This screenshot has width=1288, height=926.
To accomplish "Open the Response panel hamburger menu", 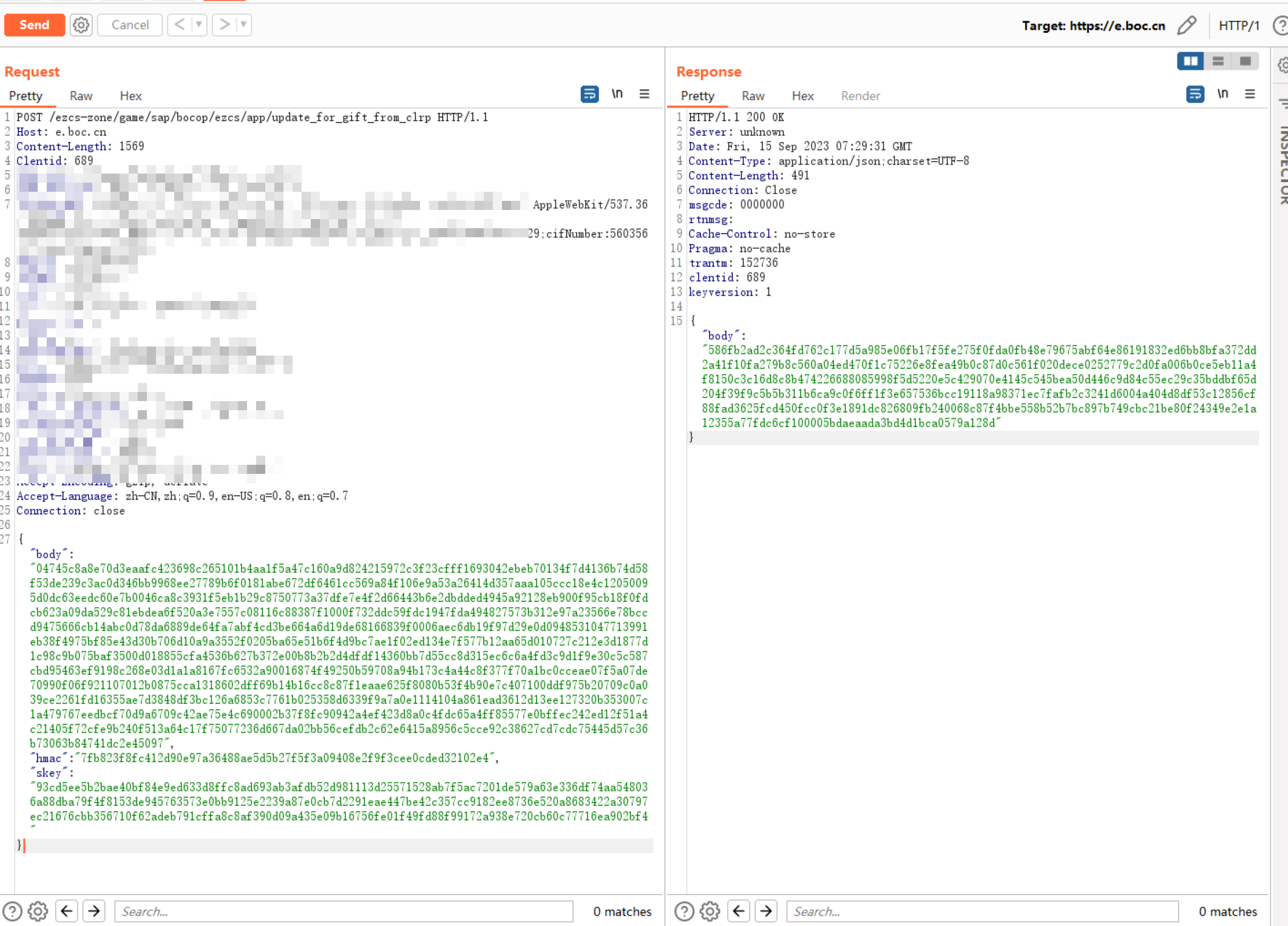I will [x=1250, y=94].
